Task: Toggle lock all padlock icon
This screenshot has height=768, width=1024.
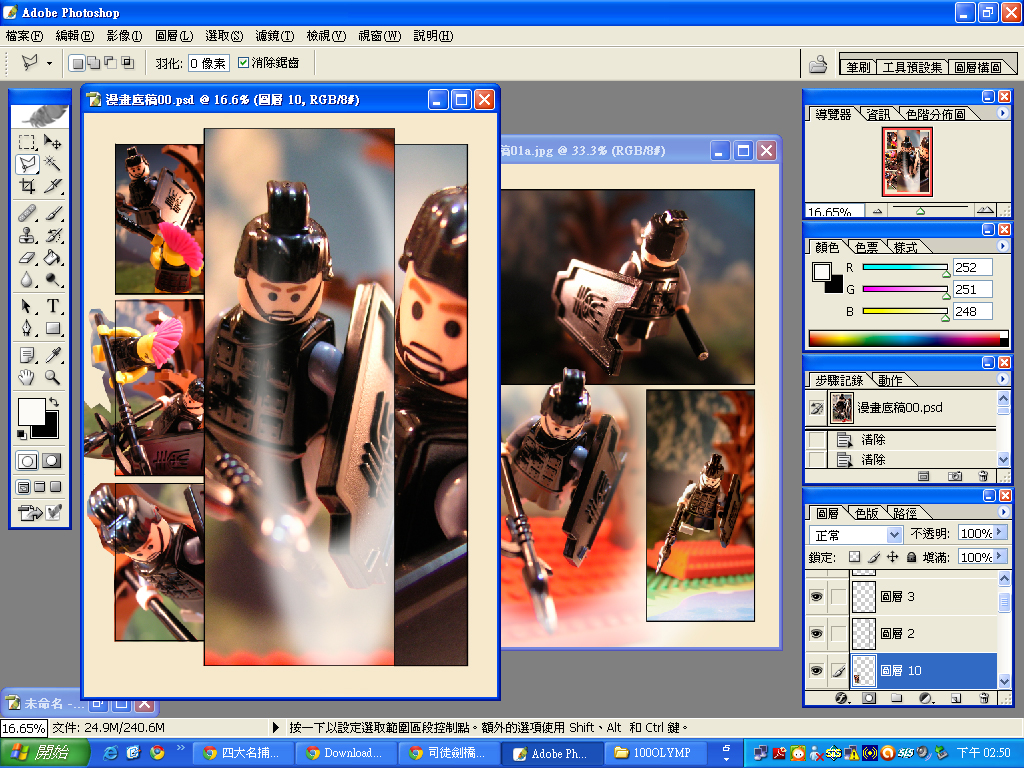Action: (911, 557)
